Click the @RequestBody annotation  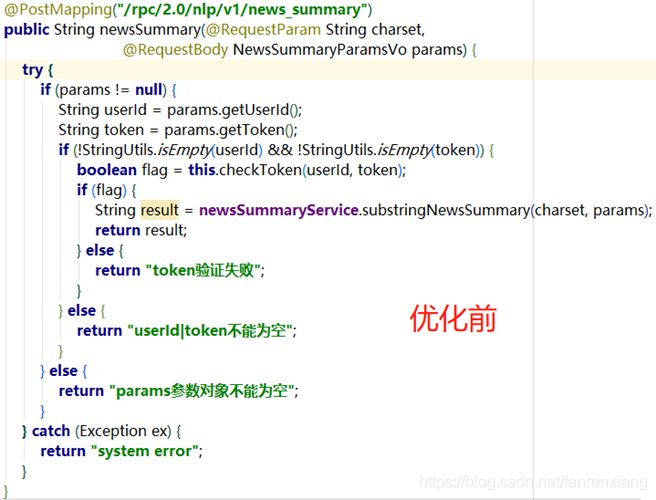coord(176,50)
